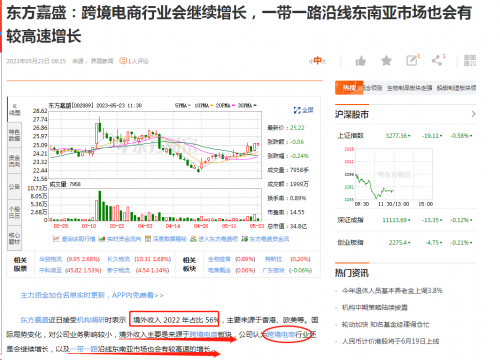Click the share icon
This screenshot has height=360, width=500.
437,60
